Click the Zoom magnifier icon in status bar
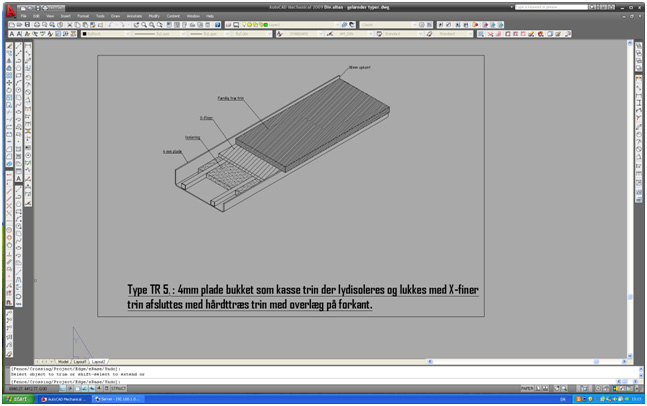 564,388
